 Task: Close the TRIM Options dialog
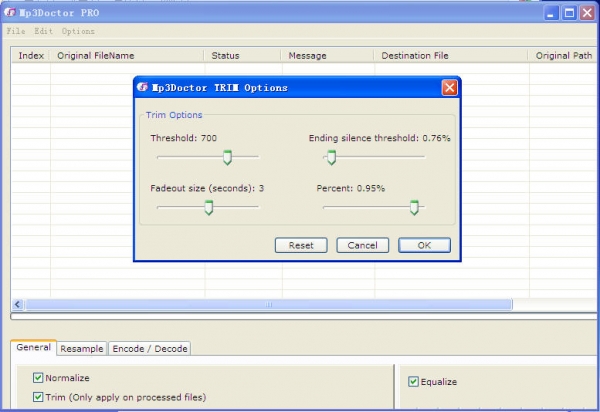(x=450, y=88)
